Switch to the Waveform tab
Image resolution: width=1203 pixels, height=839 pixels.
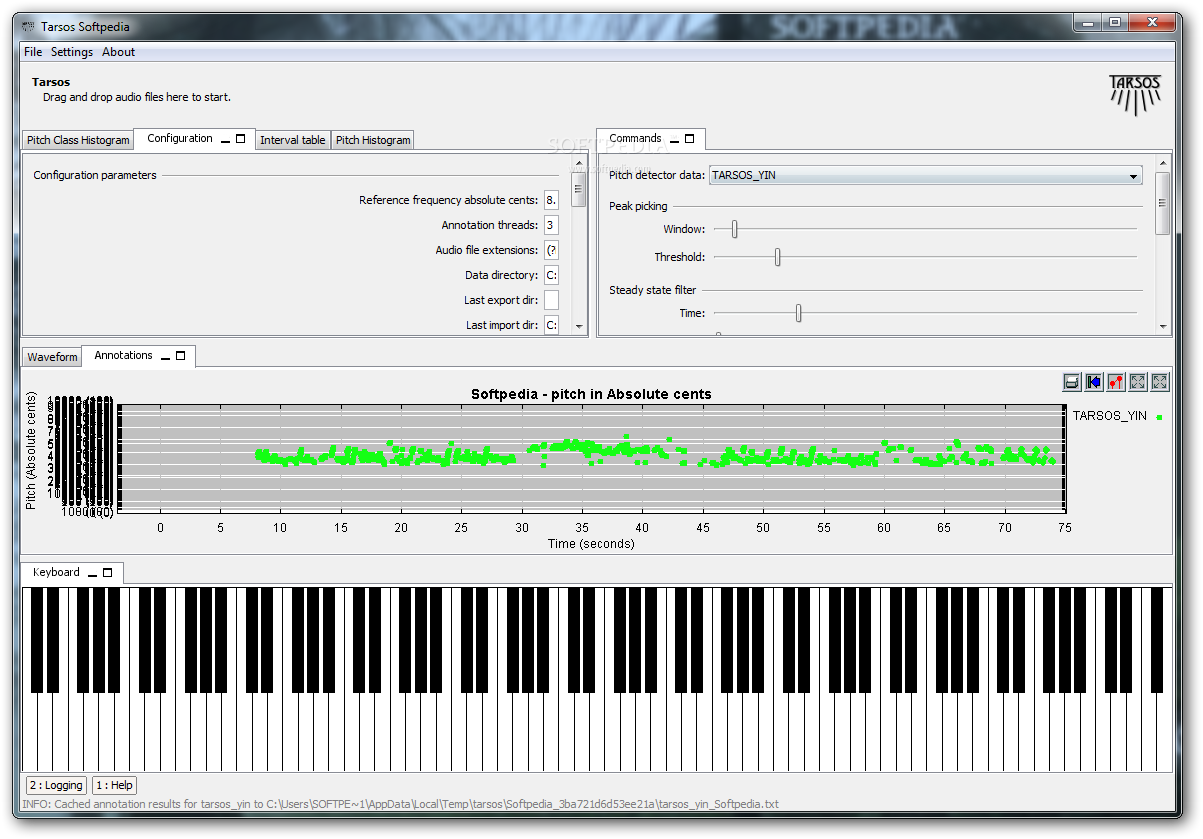click(x=52, y=357)
